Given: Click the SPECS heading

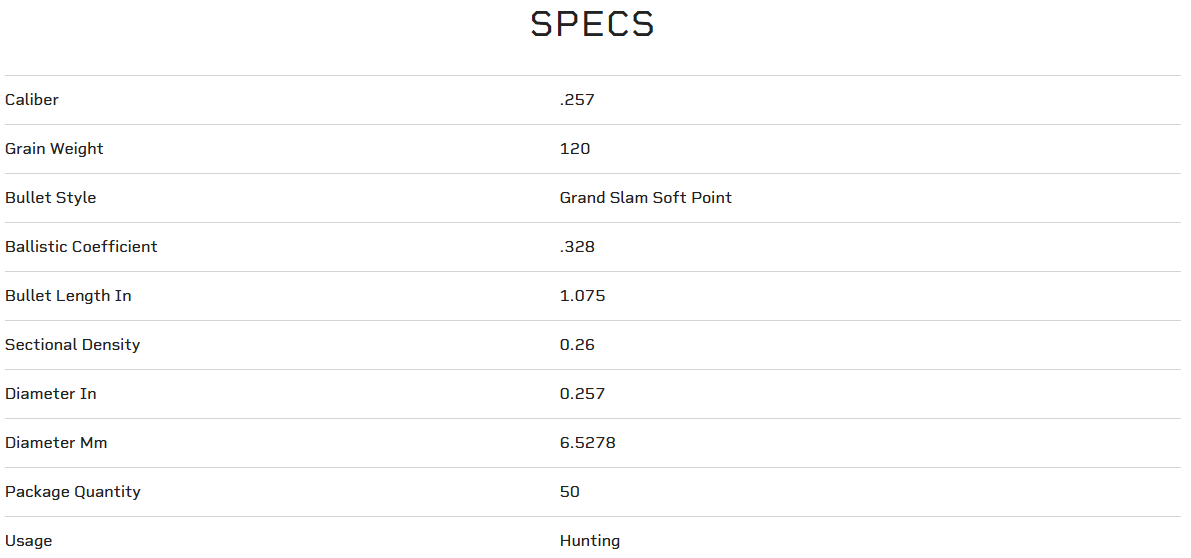Looking at the screenshot, I should pyautogui.click(x=592, y=24).
